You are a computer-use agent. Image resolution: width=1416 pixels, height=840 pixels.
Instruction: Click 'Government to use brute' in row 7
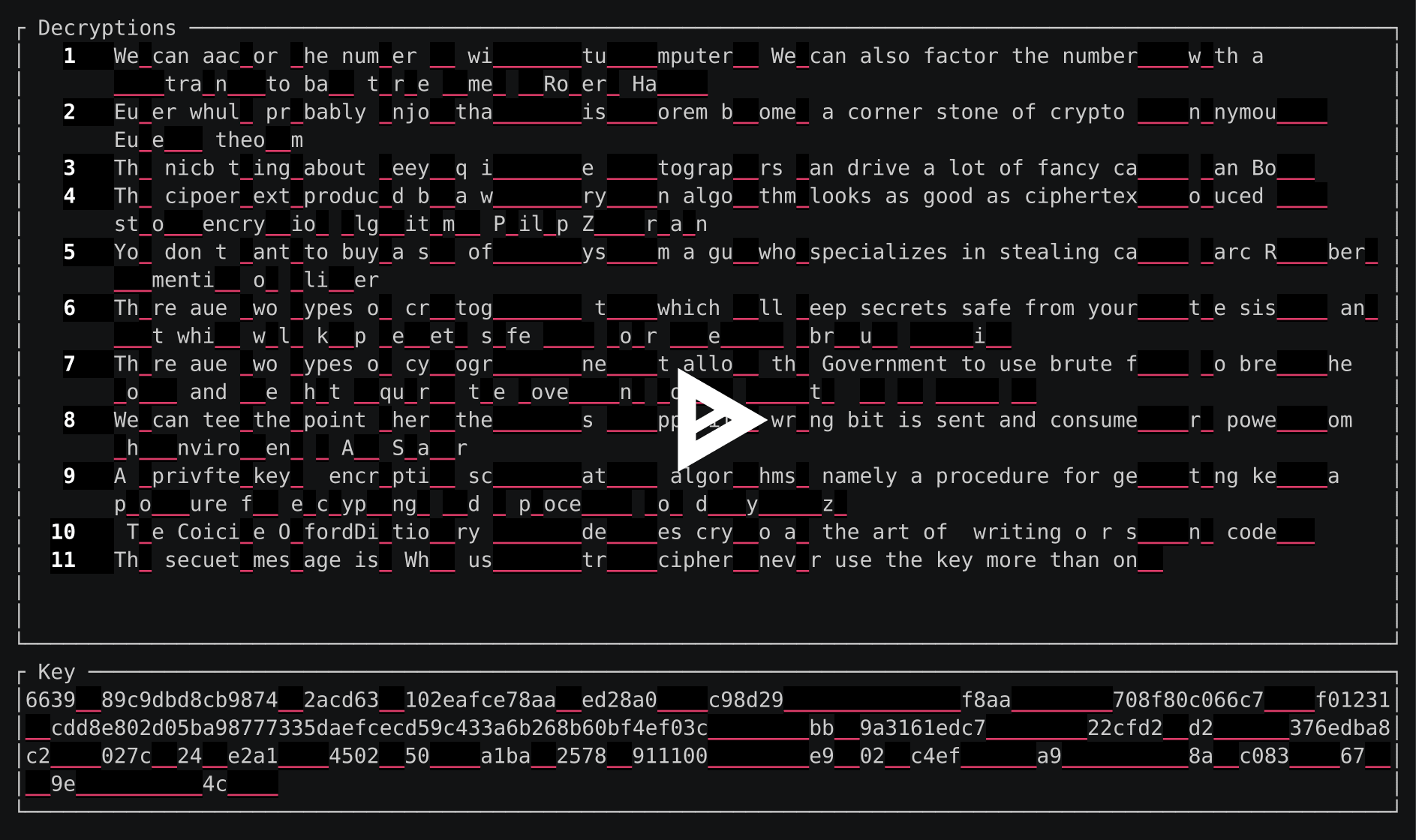(x=967, y=364)
